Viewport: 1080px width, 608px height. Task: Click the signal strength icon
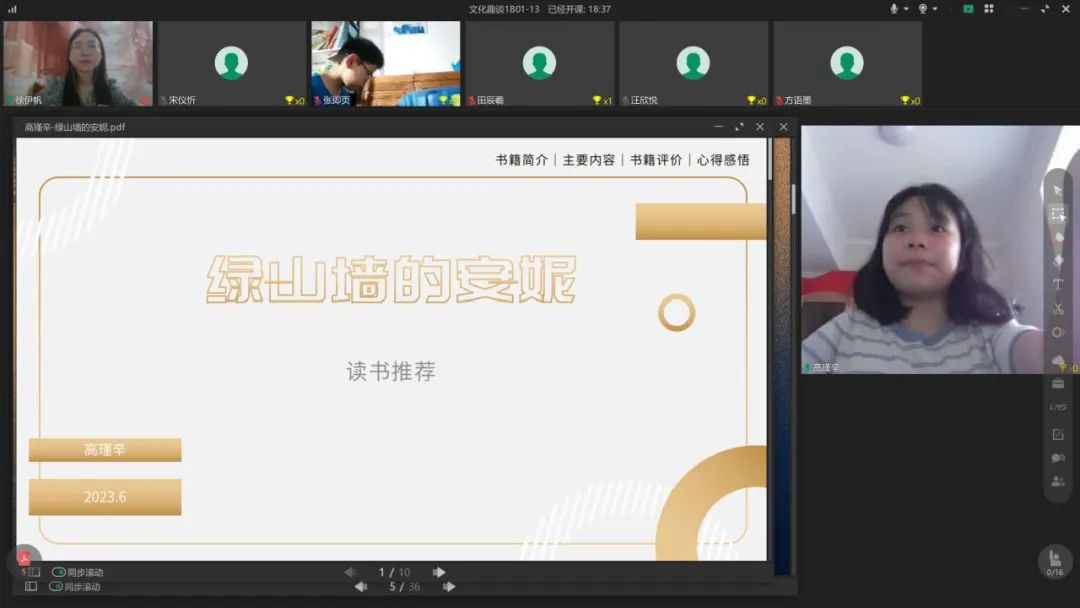click(x=12, y=9)
